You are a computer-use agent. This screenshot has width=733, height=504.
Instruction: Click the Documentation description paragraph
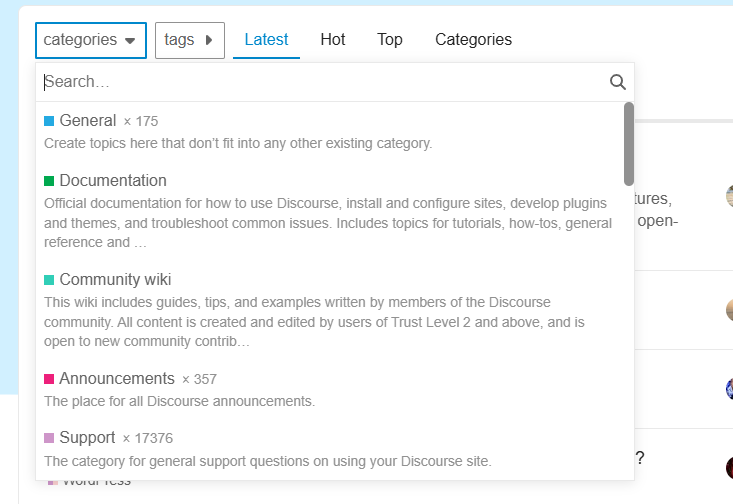pos(328,223)
